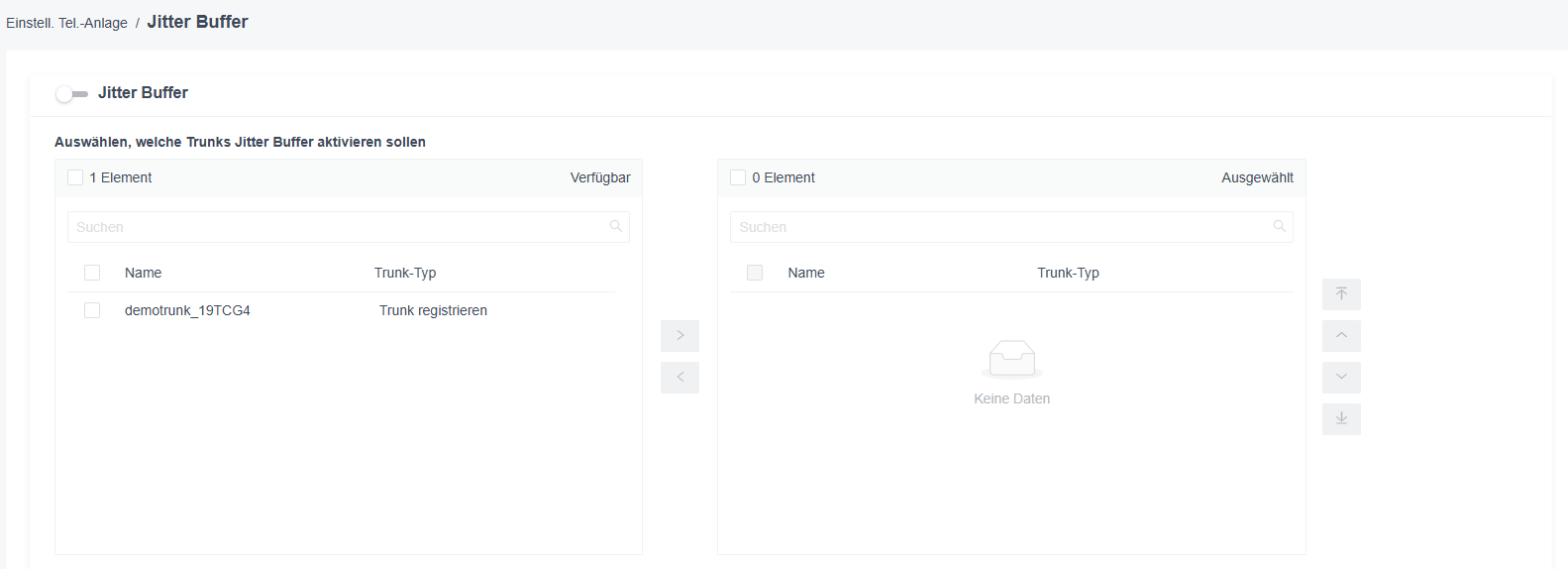This screenshot has height=569, width=1568.
Task: Move item to top of selected list
Action: pos(1341,294)
